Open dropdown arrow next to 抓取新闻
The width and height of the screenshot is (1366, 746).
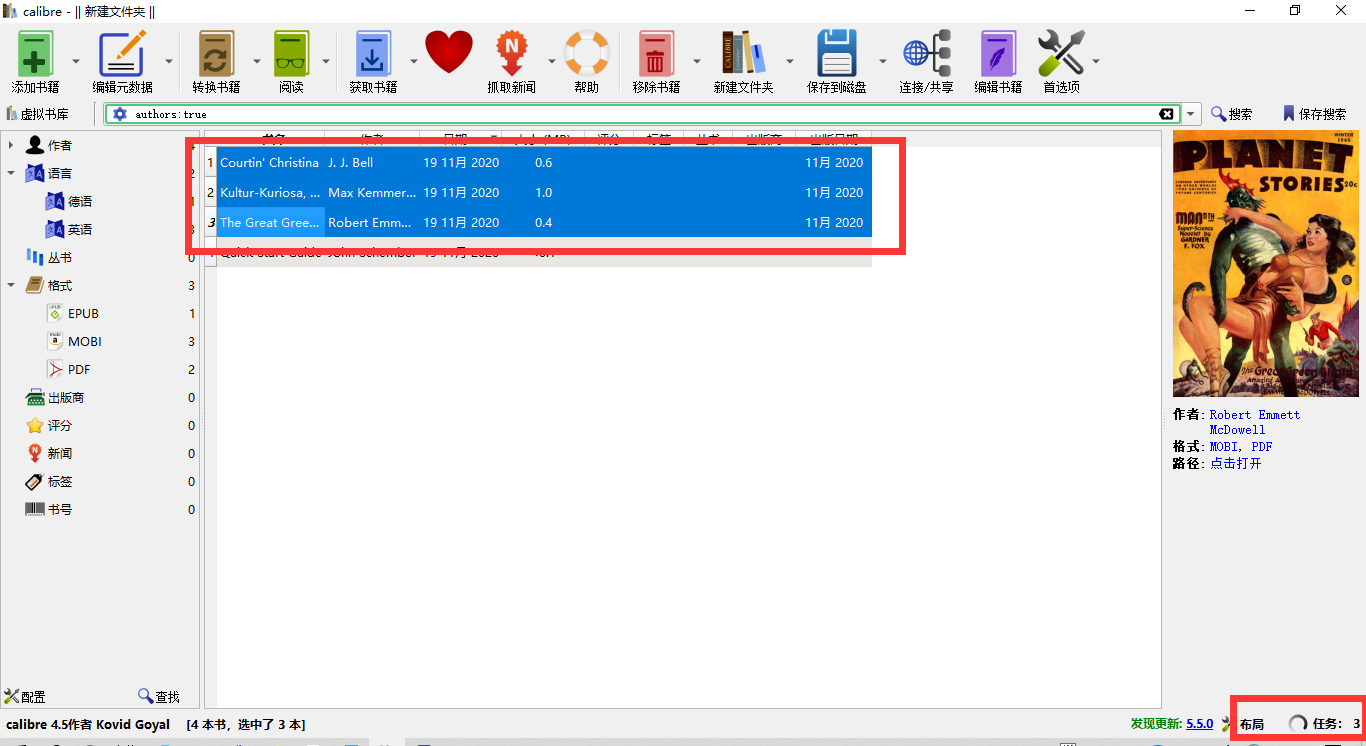pyautogui.click(x=552, y=61)
